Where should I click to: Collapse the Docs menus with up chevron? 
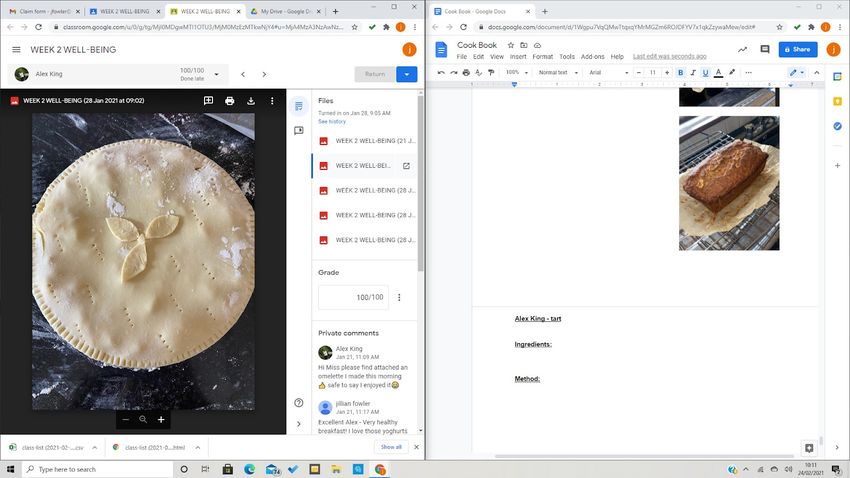point(817,72)
